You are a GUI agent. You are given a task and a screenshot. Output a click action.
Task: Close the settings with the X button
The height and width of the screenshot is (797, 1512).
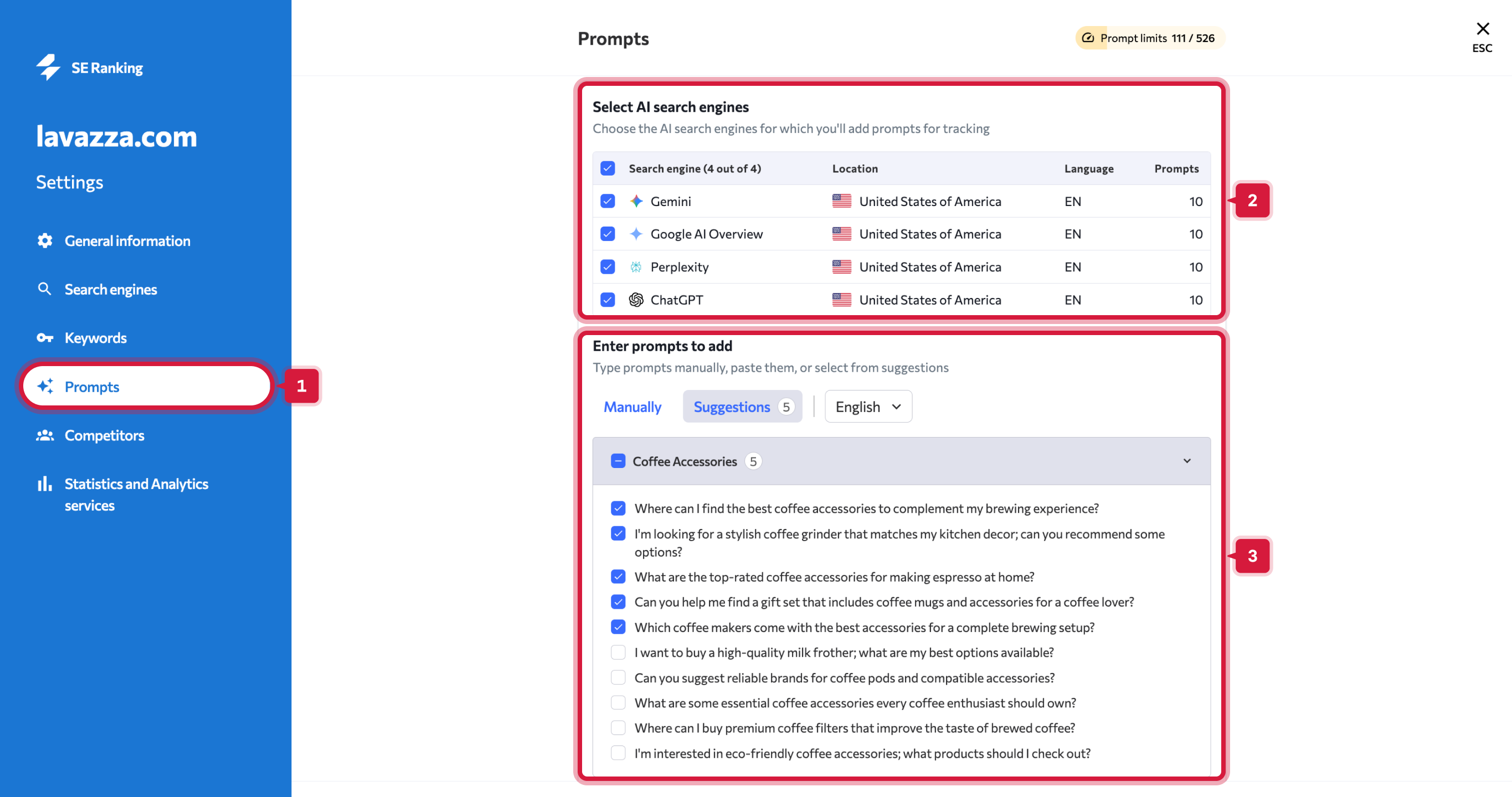point(1482,29)
